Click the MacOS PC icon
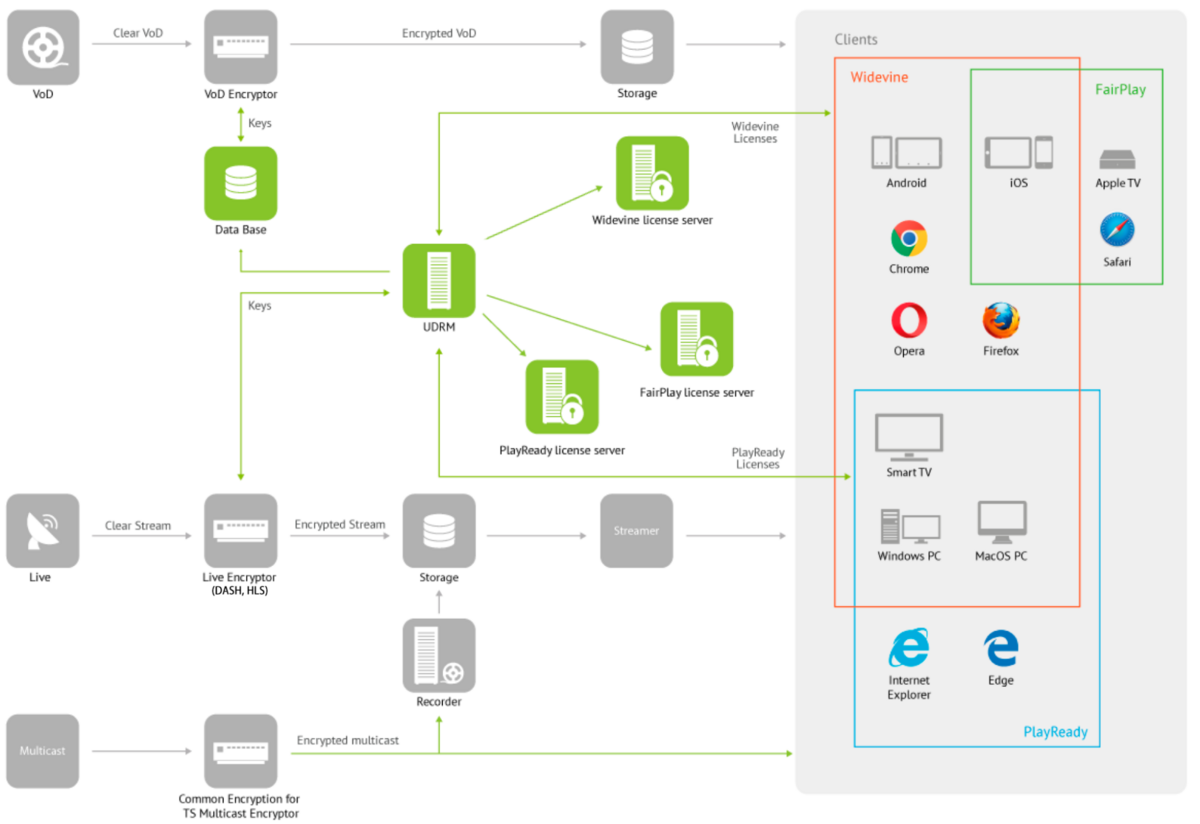The height and width of the screenshot is (824, 1200). tap(1002, 523)
